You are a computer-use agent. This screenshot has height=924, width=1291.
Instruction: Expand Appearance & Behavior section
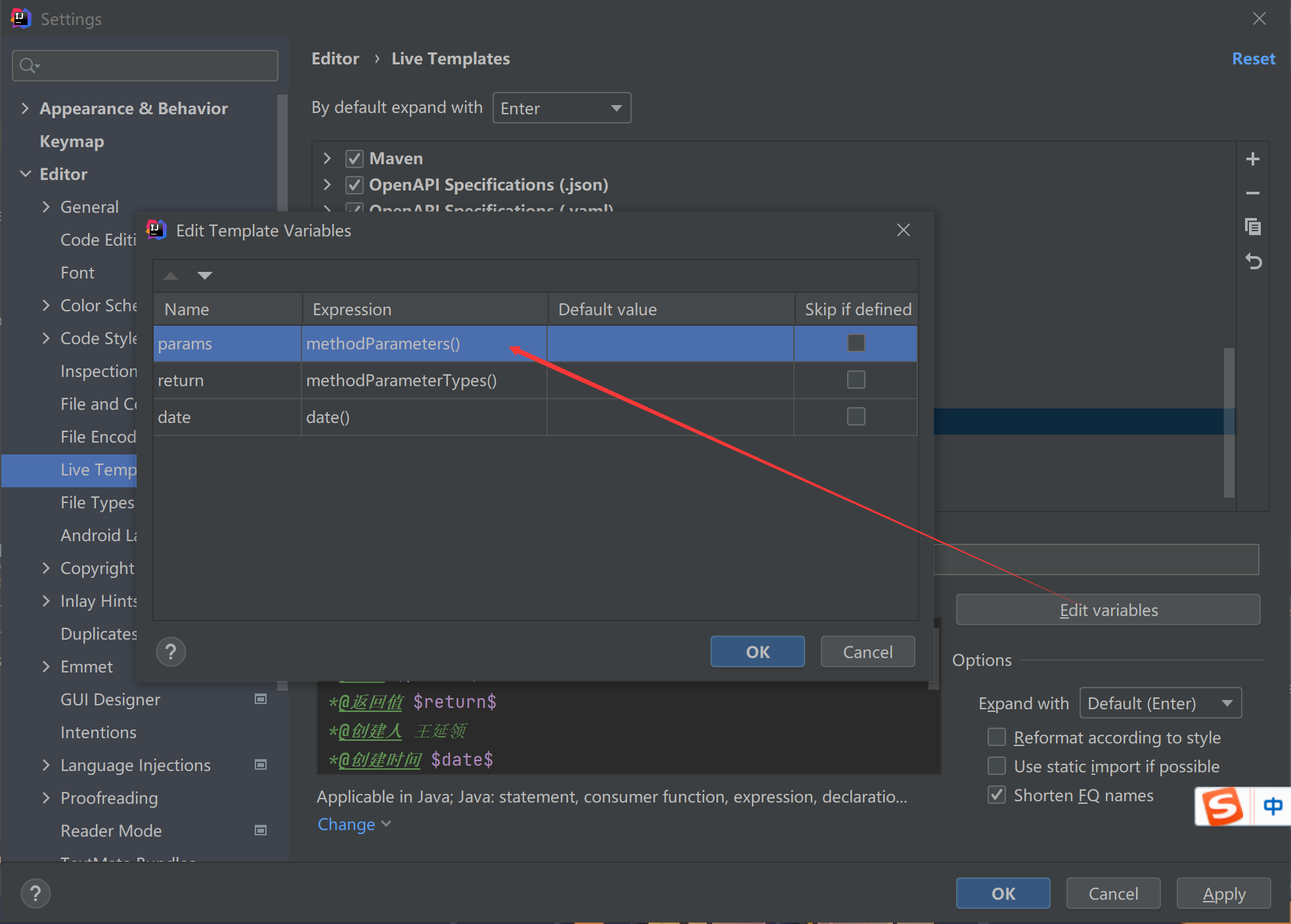click(25, 108)
